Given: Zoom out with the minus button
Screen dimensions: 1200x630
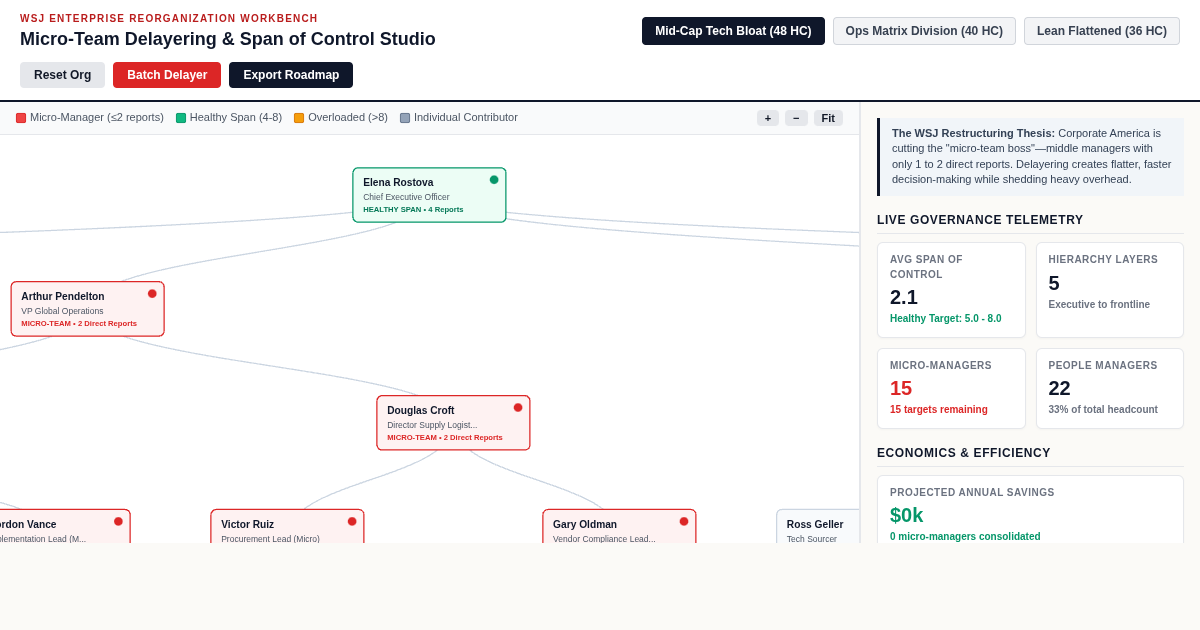Looking at the screenshot, I should 796,118.
